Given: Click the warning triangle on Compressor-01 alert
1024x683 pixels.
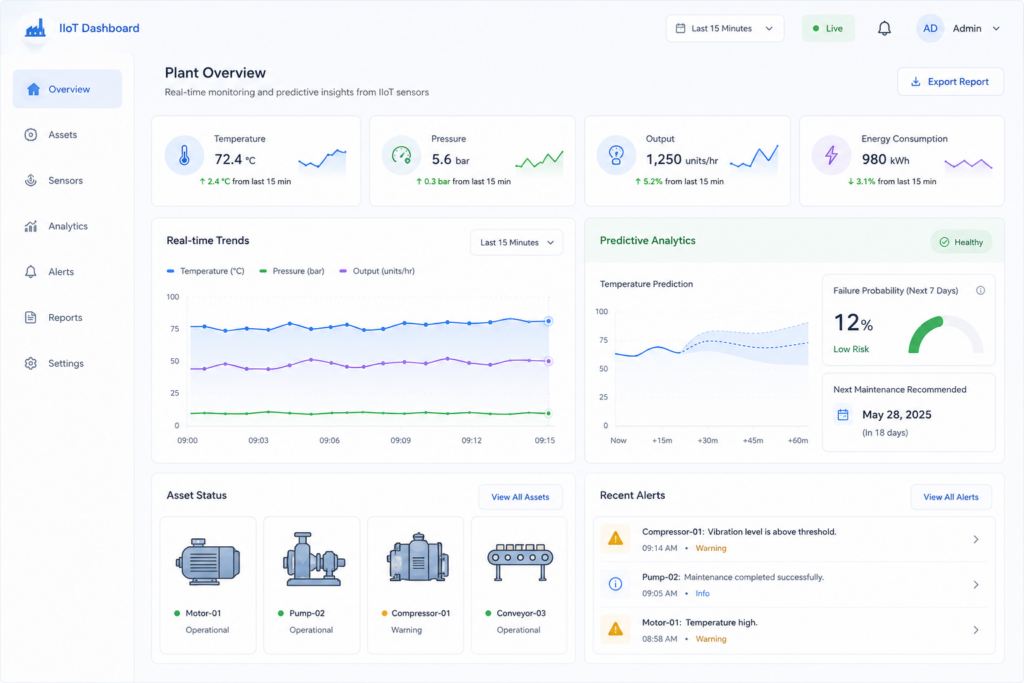Looking at the screenshot, I should point(615,539).
